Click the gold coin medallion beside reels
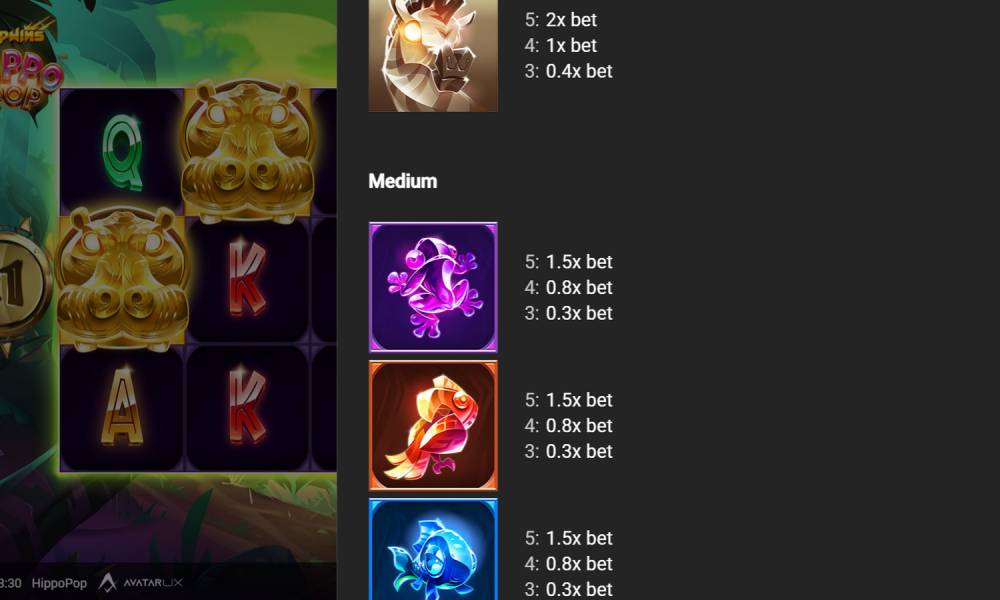This screenshot has width=1000, height=600. (20, 284)
